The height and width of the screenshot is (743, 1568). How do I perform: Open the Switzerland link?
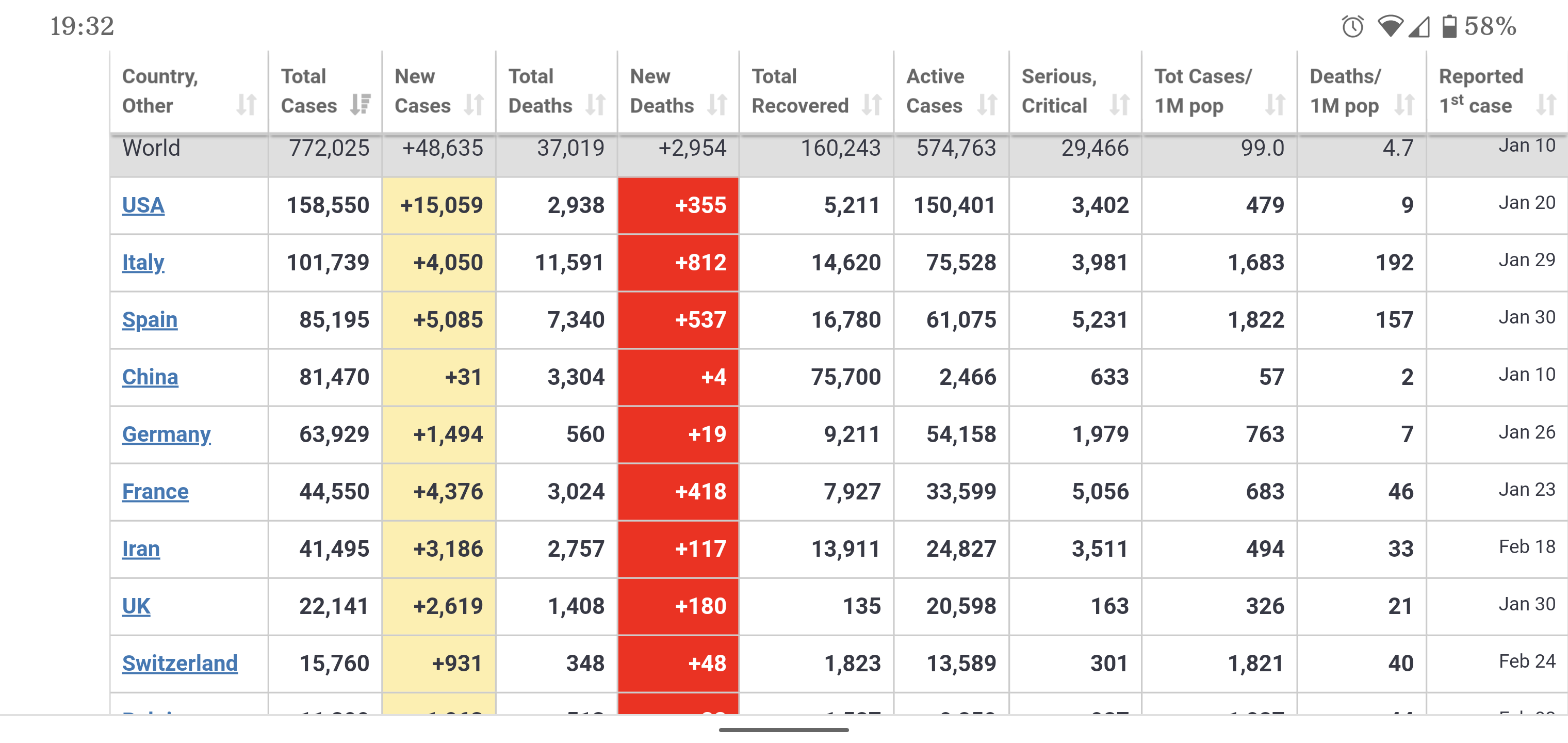coord(179,663)
